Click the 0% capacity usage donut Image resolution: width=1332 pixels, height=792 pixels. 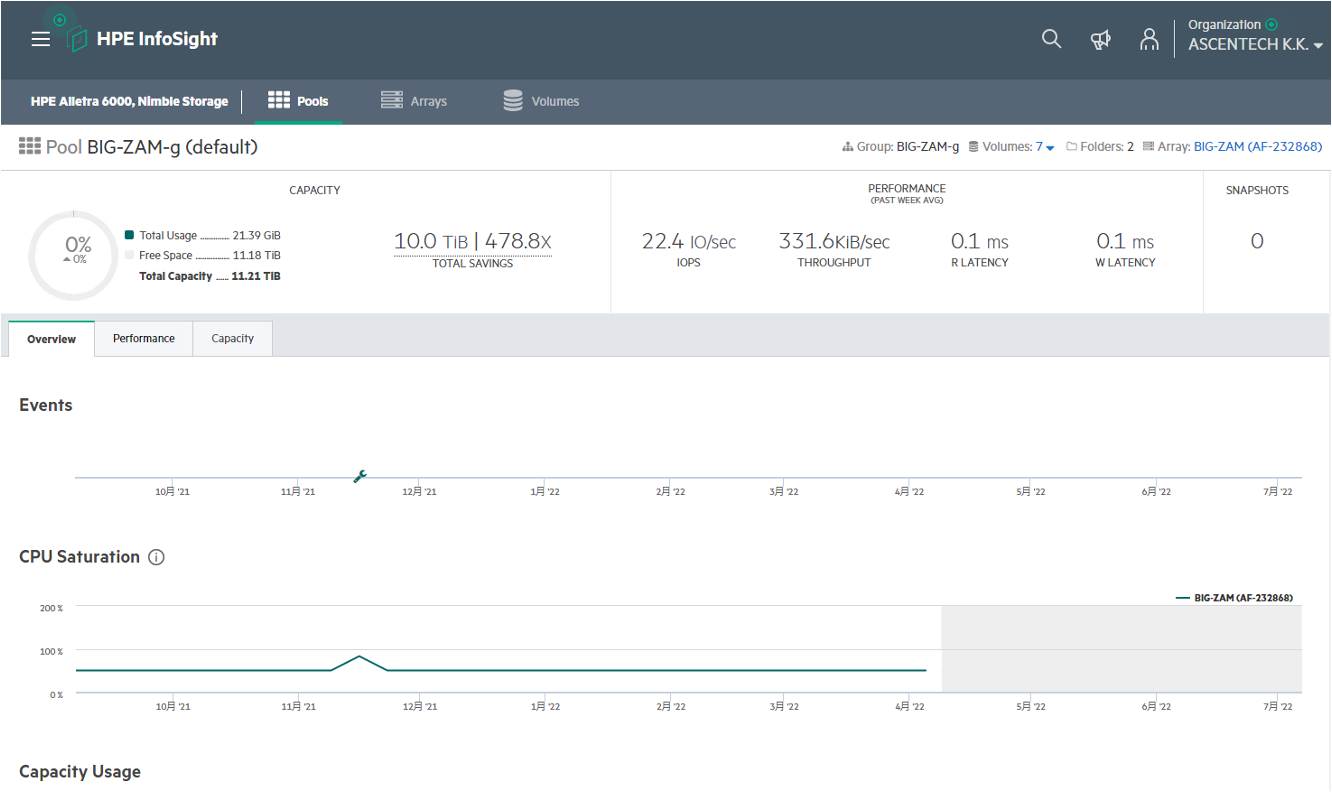(73, 256)
